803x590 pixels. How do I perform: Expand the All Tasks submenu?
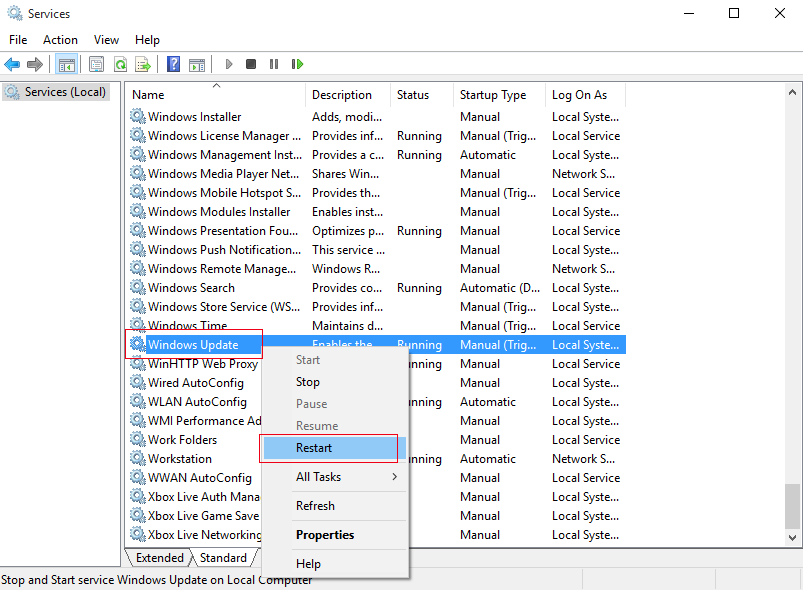pos(335,477)
